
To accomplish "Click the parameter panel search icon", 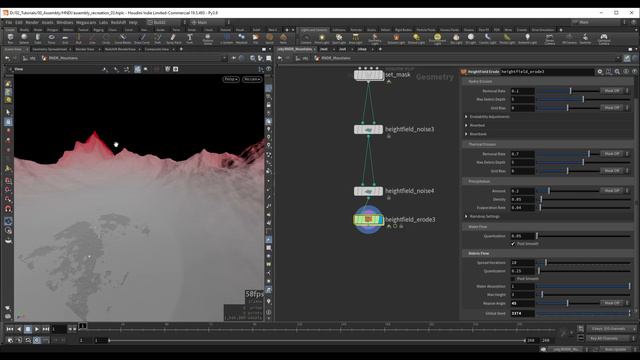I will coord(618,71).
